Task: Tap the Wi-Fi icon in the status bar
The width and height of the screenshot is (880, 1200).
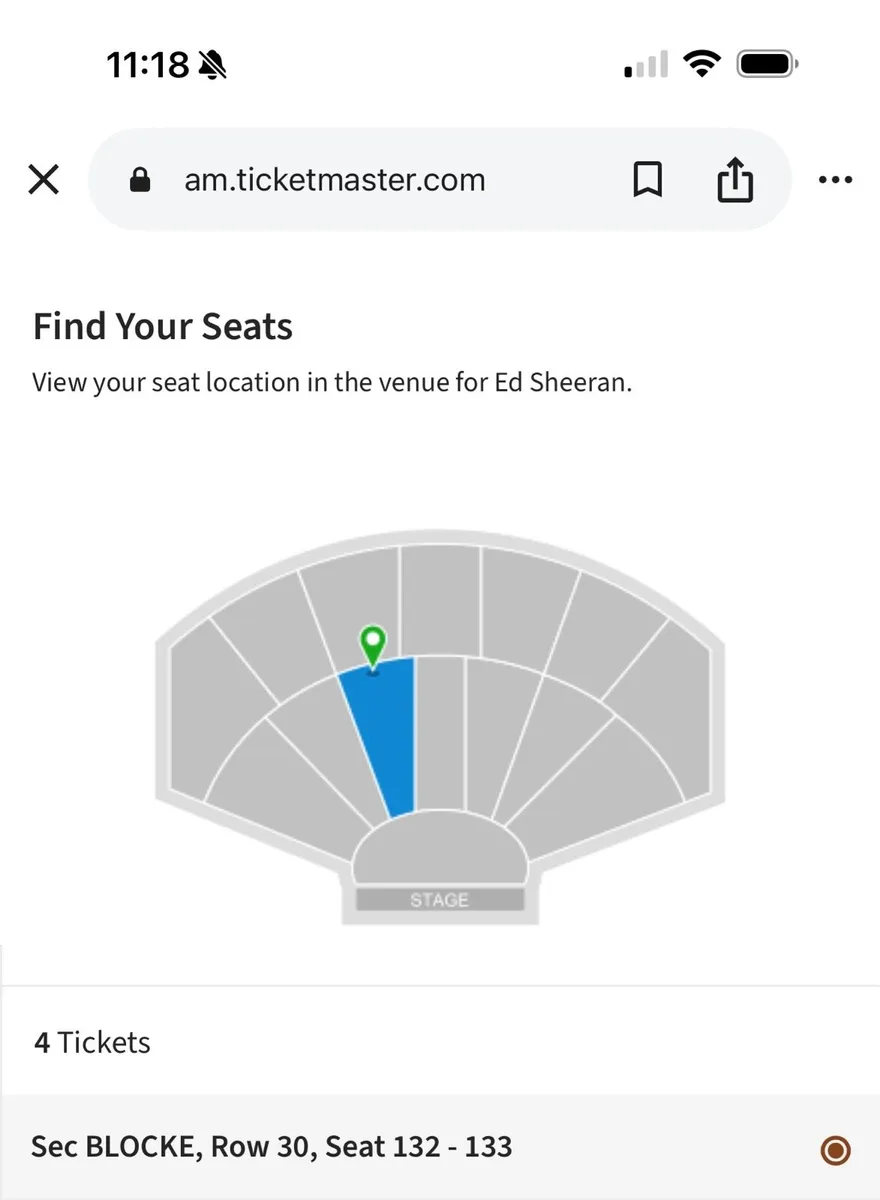Action: coord(703,63)
